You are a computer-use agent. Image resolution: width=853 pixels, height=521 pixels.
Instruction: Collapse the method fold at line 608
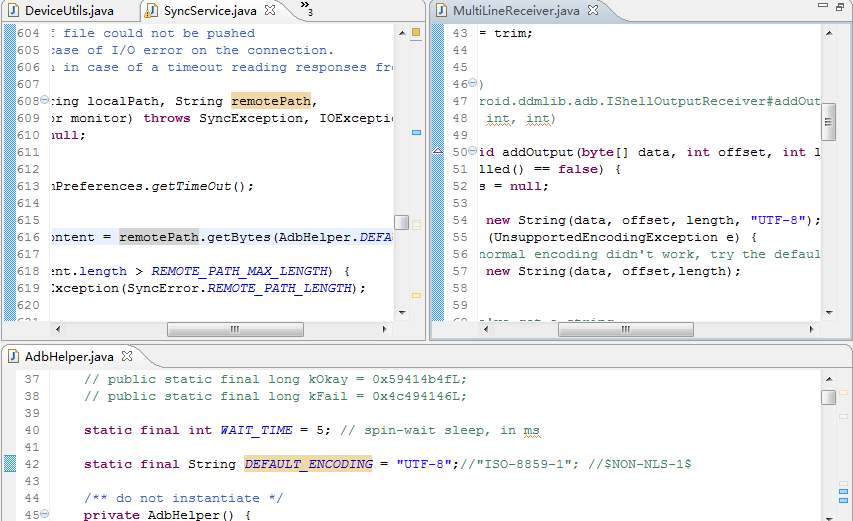[x=46, y=102]
